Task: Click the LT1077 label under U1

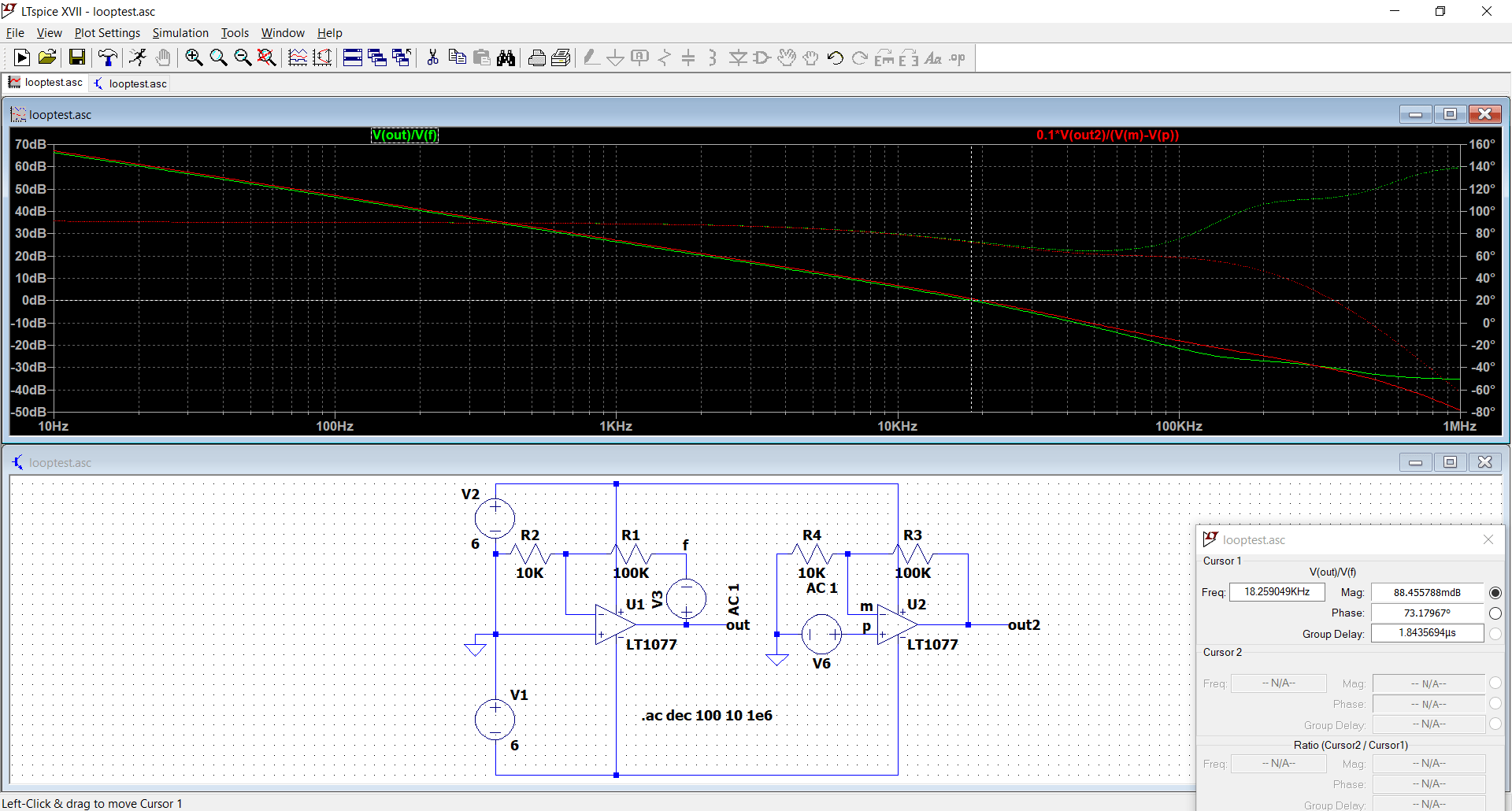Action: [x=651, y=645]
